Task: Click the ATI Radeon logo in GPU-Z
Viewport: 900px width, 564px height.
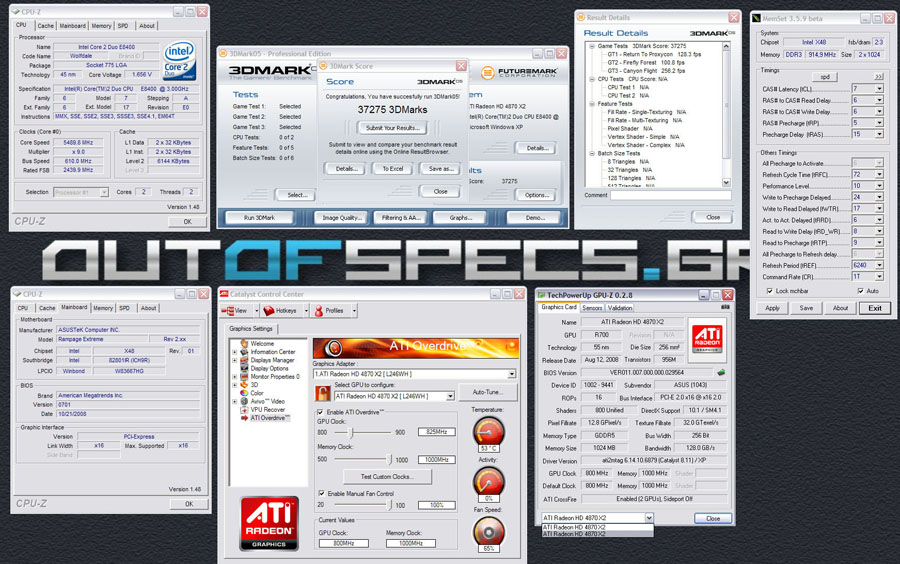Action: coord(707,339)
